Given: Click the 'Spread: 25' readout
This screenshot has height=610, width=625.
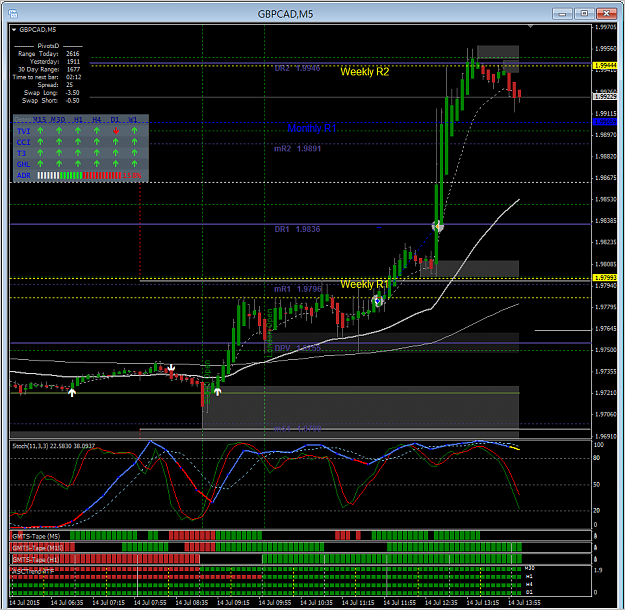Looking at the screenshot, I should coord(55,85).
